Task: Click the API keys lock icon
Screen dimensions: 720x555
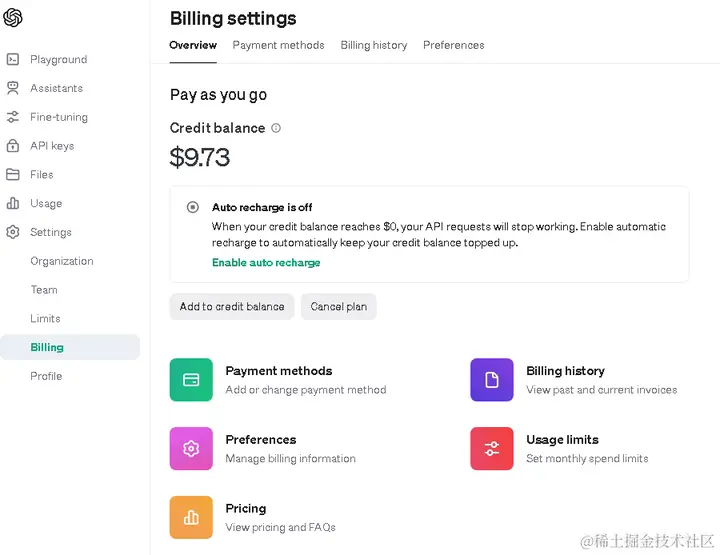Action: pos(13,146)
